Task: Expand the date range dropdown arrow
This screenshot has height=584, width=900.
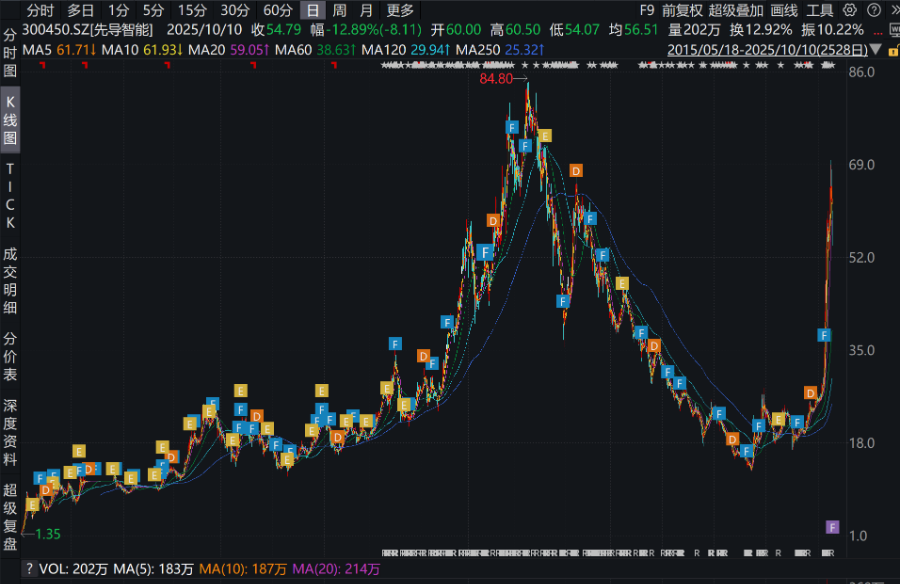Action: [877, 48]
